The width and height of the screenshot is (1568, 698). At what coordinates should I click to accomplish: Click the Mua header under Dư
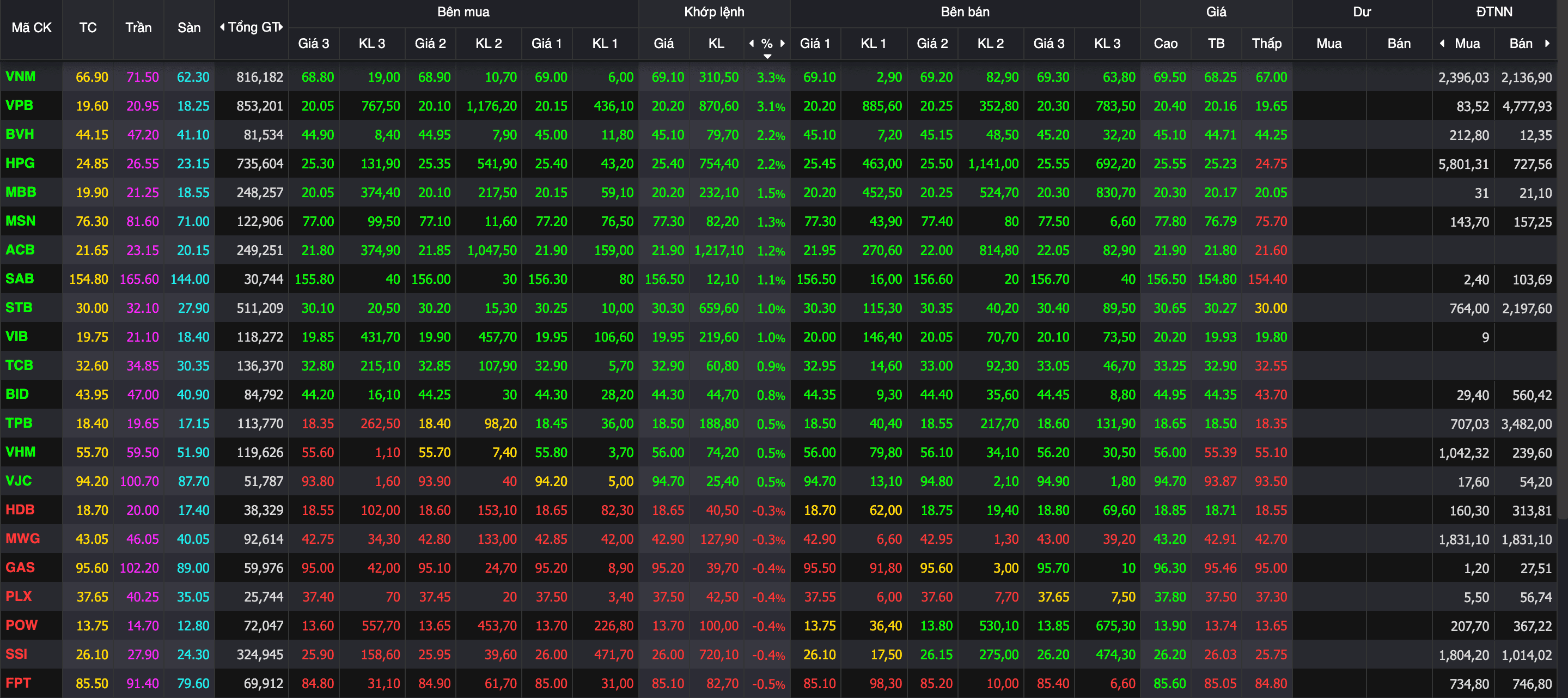pyautogui.click(x=1329, y=44)
